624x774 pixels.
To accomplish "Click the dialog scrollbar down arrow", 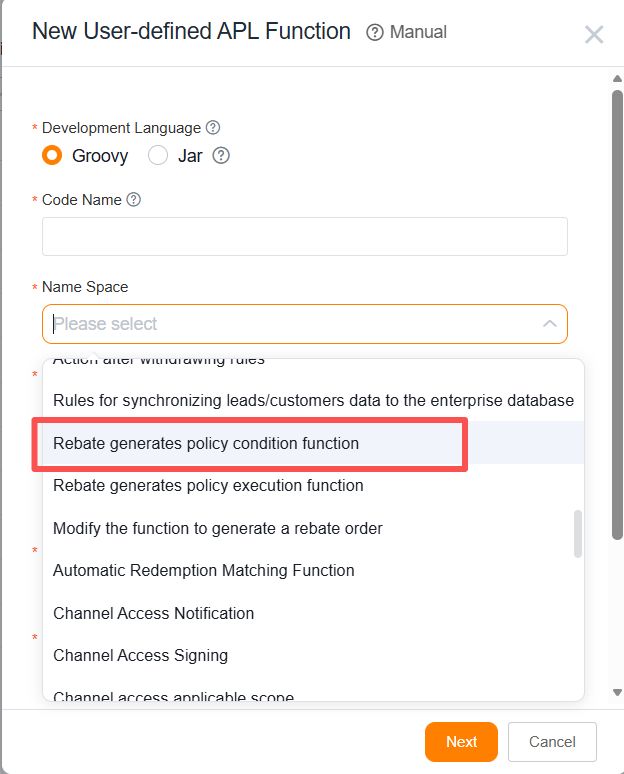I will click(x=617, y=692).
